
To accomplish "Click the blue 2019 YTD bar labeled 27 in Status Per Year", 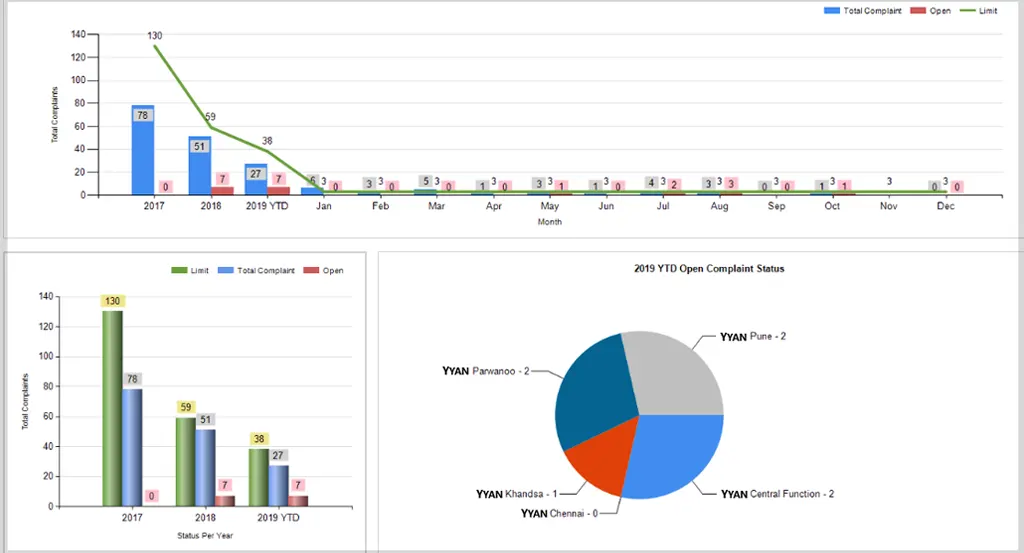I will [x=279, y=485].
